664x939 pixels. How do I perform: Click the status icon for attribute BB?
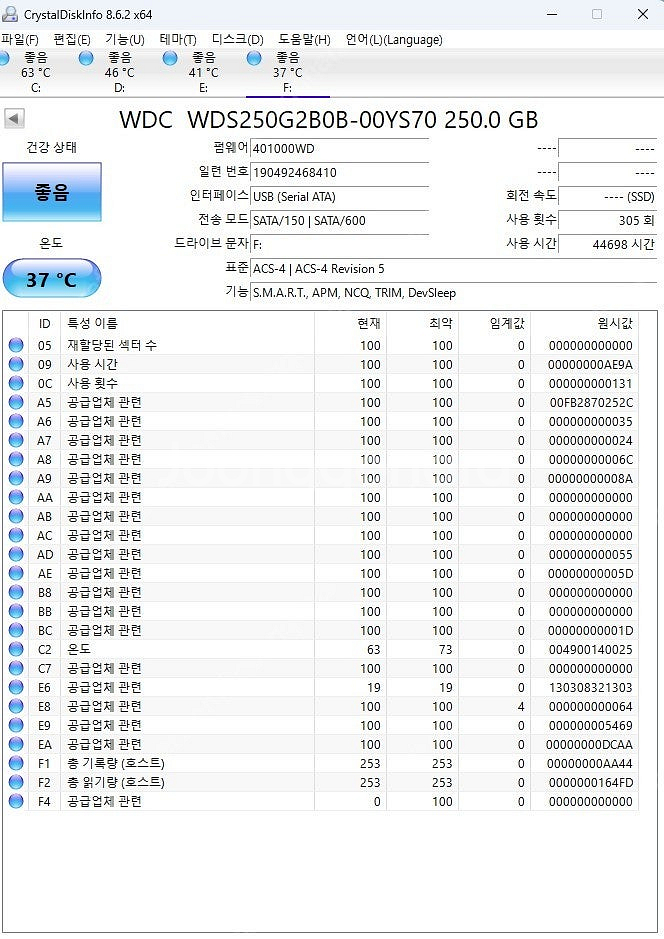pyautogui.click(x=16, y=611)
